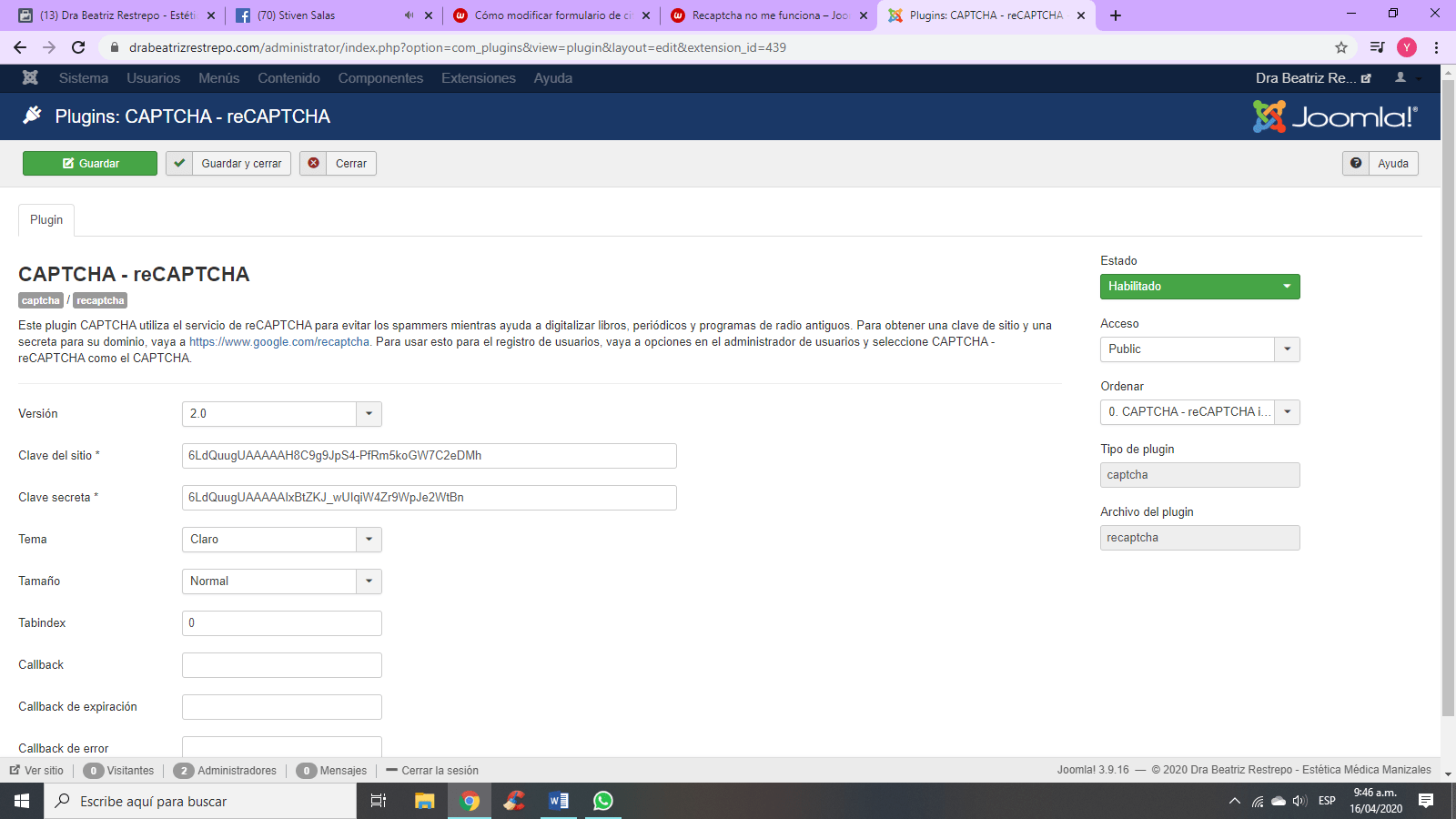
Task: Click the Visitantes counter in footer
Action: click(119, 771)
